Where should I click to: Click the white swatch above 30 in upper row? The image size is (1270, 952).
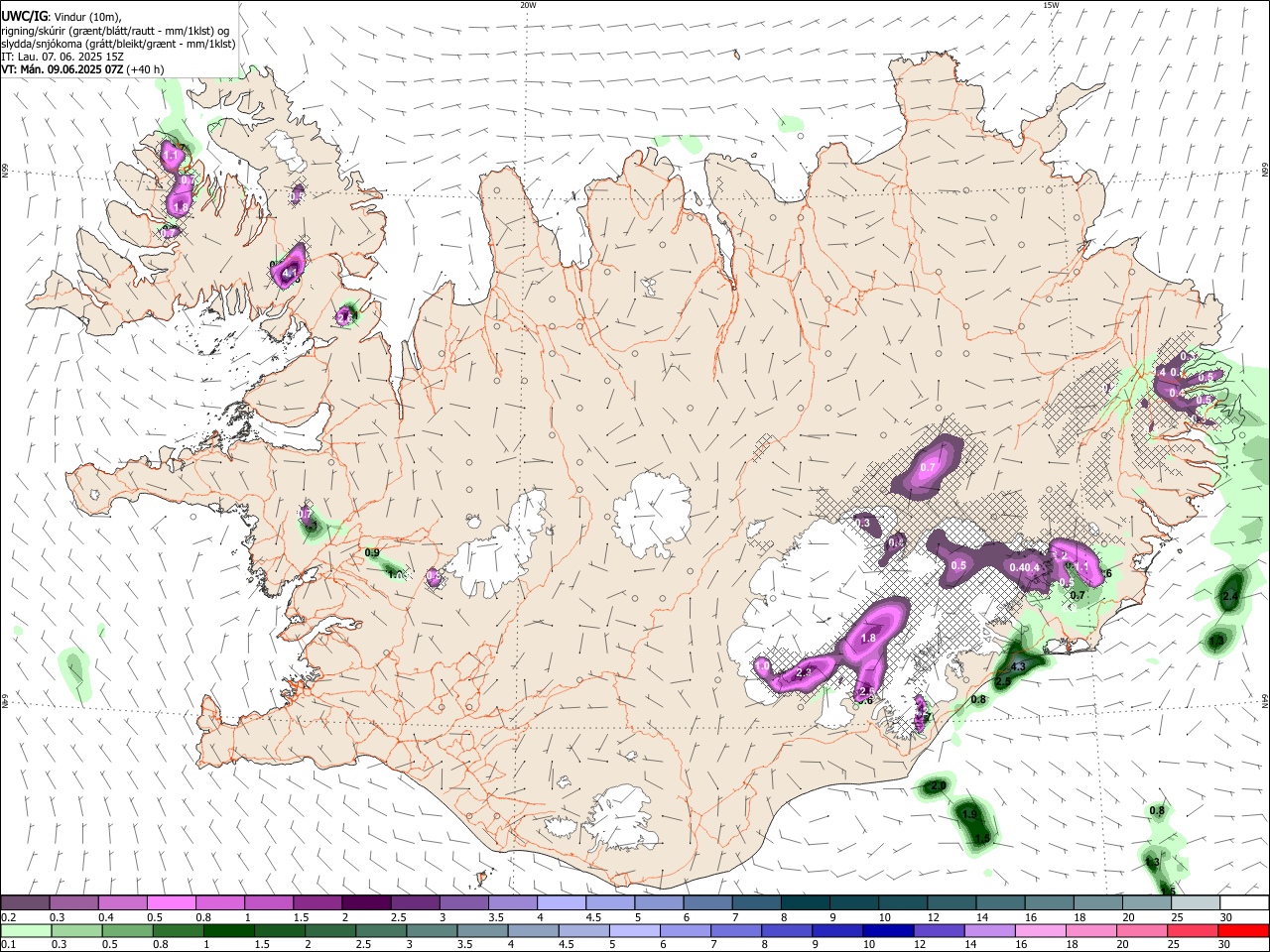pyautogui.click(x=1243, y=902)
